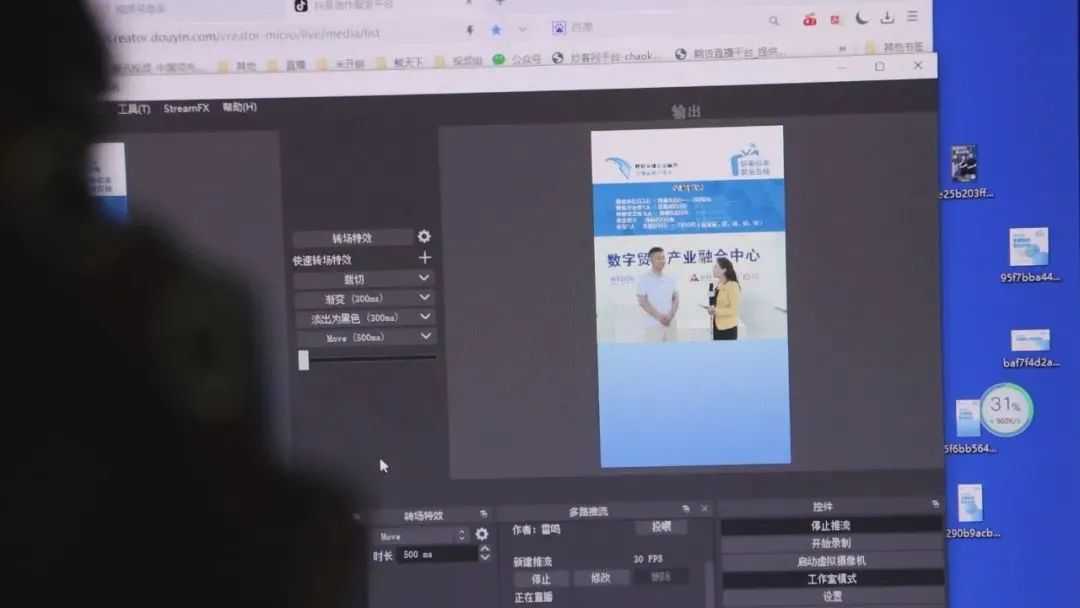Click the 转场特效 transition button
Image resolution: width=1080 pixels, height=608 pixels.
(353, 238)
